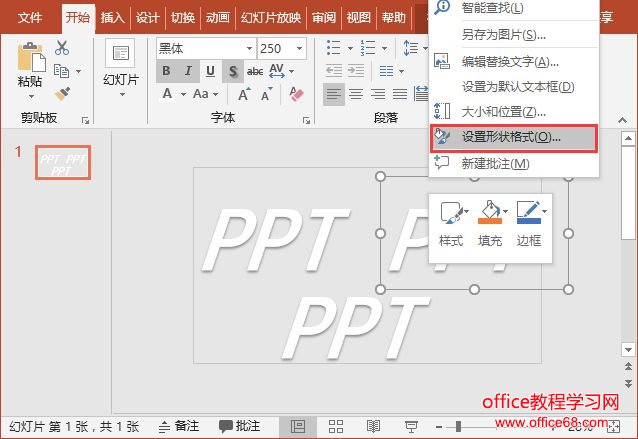Screen dimensions: 638x439
Task: Toggle text Shadow button
Action: pyautogui.click(x=232, y=72)
